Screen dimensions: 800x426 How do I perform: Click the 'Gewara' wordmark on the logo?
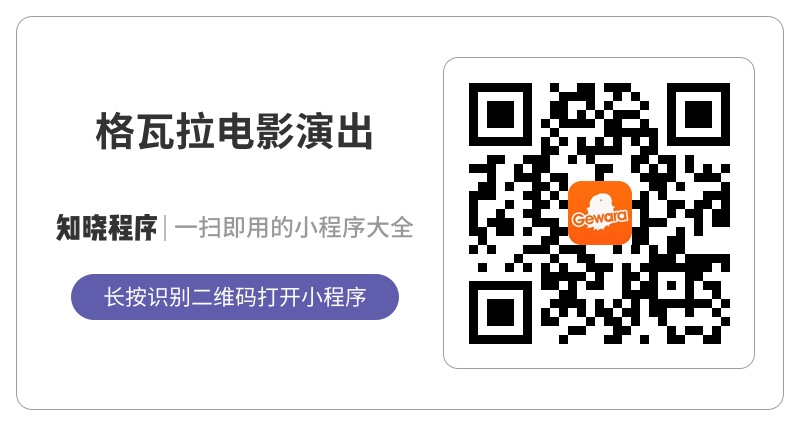coord(599,218)
